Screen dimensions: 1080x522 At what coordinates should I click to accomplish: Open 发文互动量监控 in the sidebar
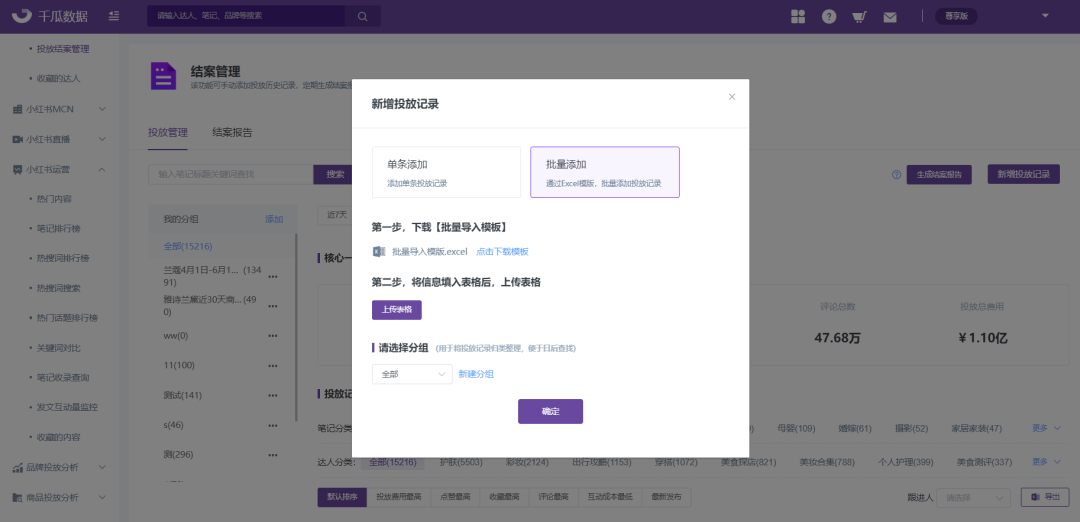(x=67, y=407)
